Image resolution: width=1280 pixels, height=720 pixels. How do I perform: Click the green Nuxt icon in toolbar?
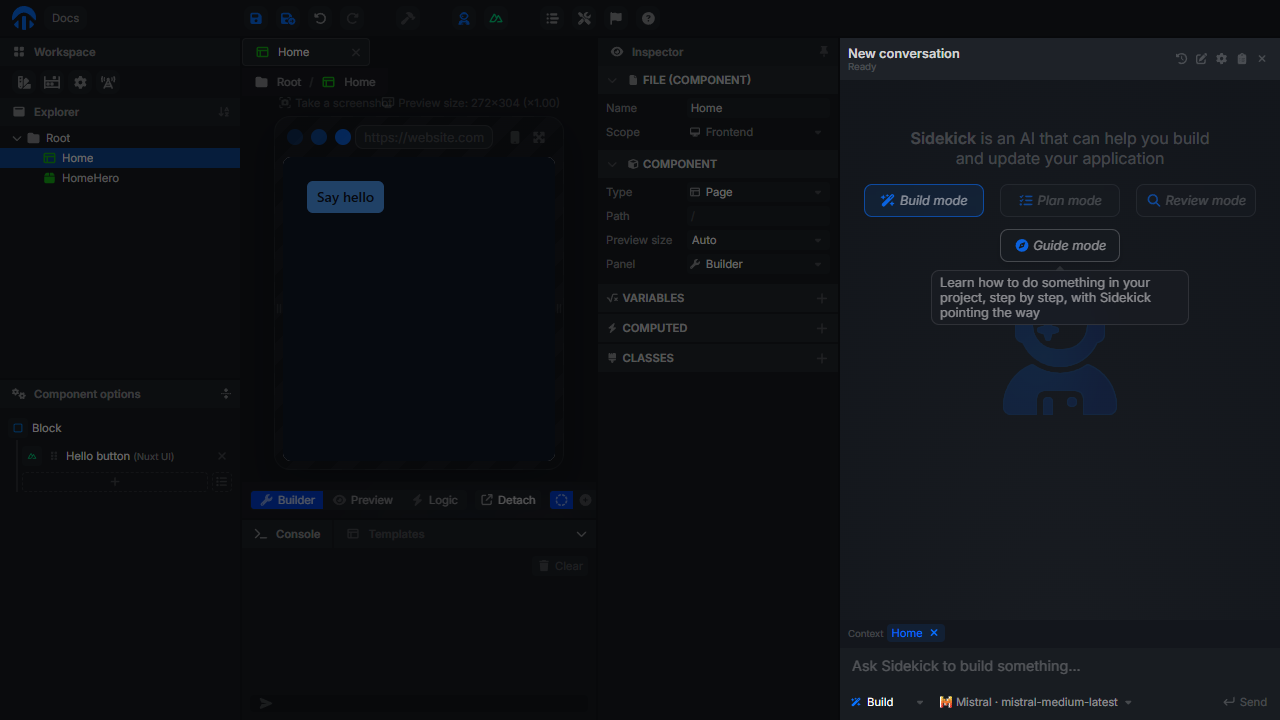(x=496, y=18)
